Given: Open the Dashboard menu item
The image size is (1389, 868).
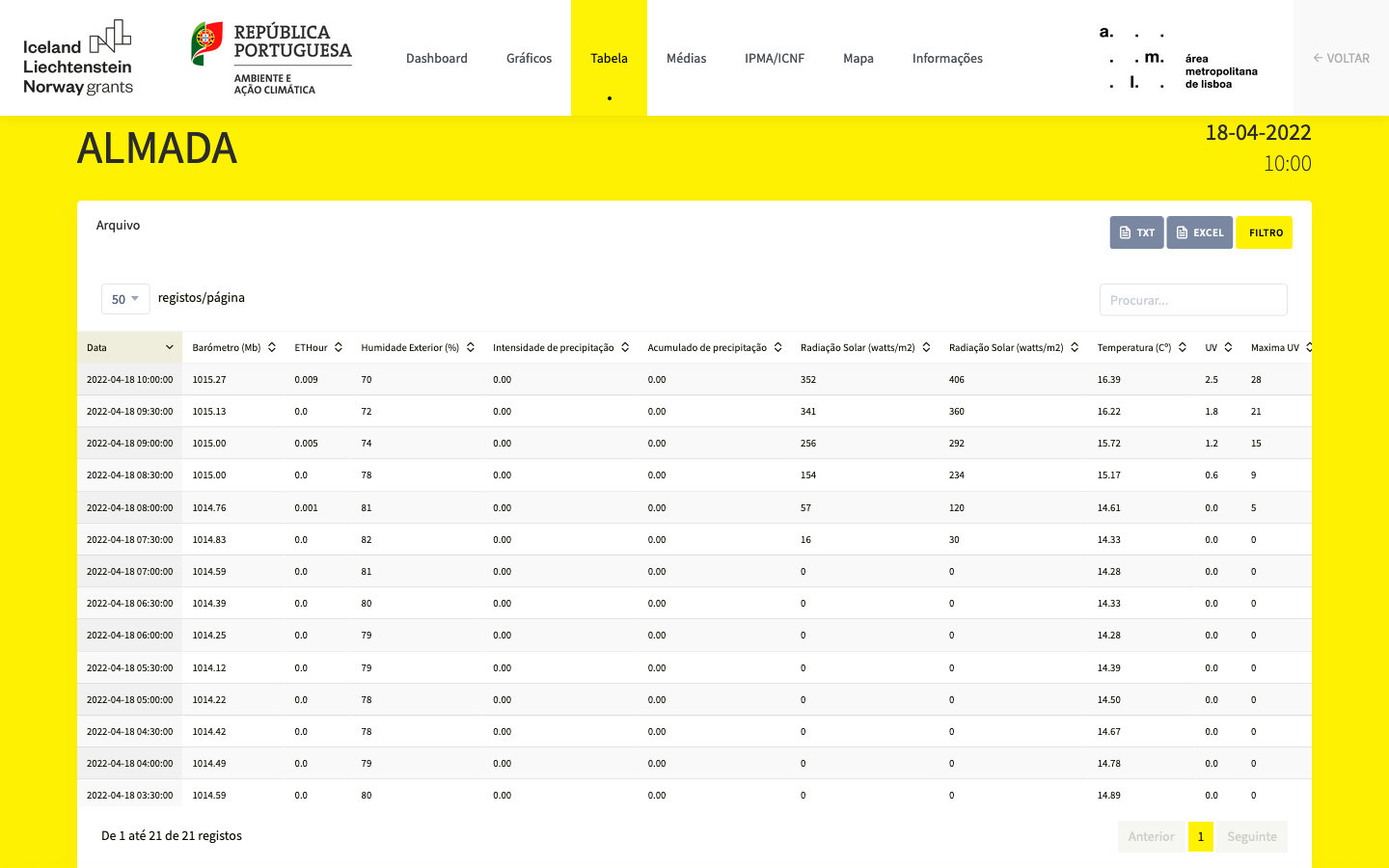Looking at the screenshot, I should pos(437,58).
